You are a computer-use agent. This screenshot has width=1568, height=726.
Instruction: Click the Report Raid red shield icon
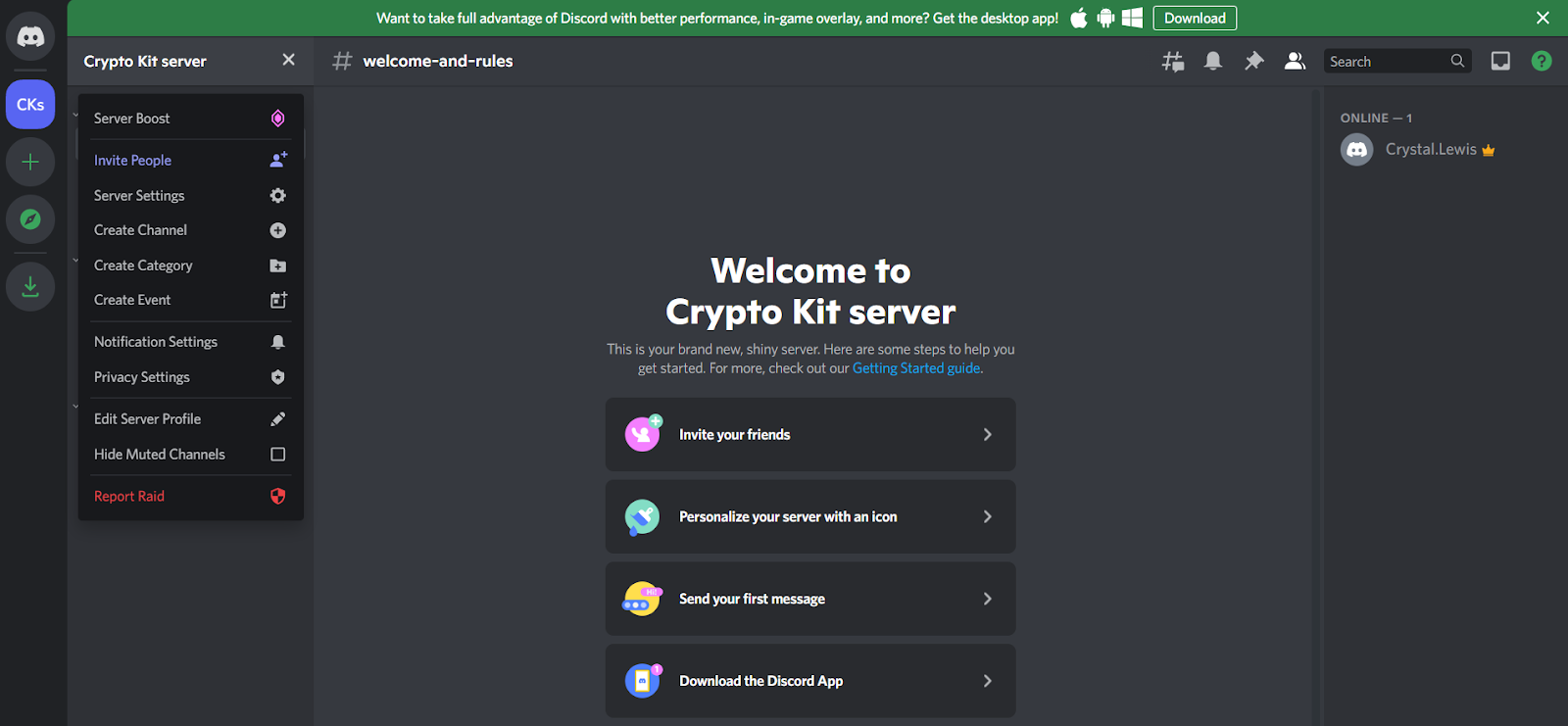click(x=278, y=497)
